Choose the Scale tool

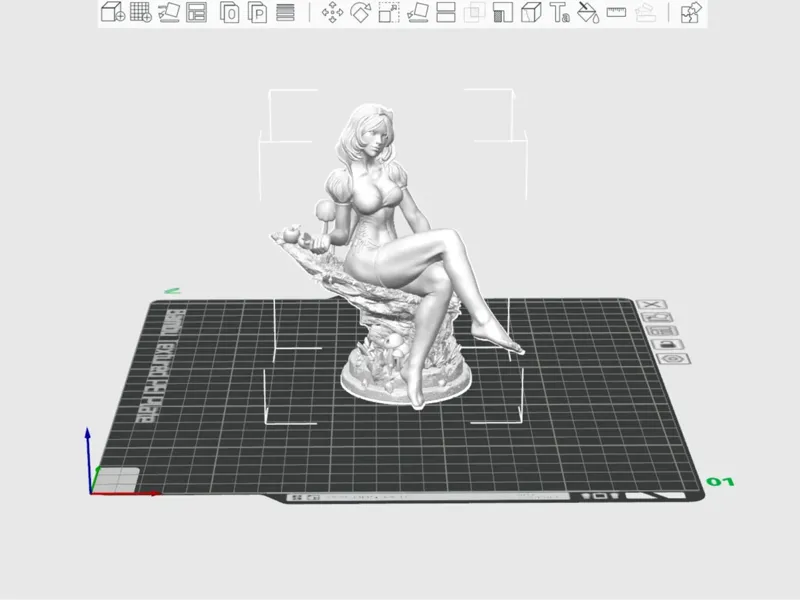tap(389, 12)
